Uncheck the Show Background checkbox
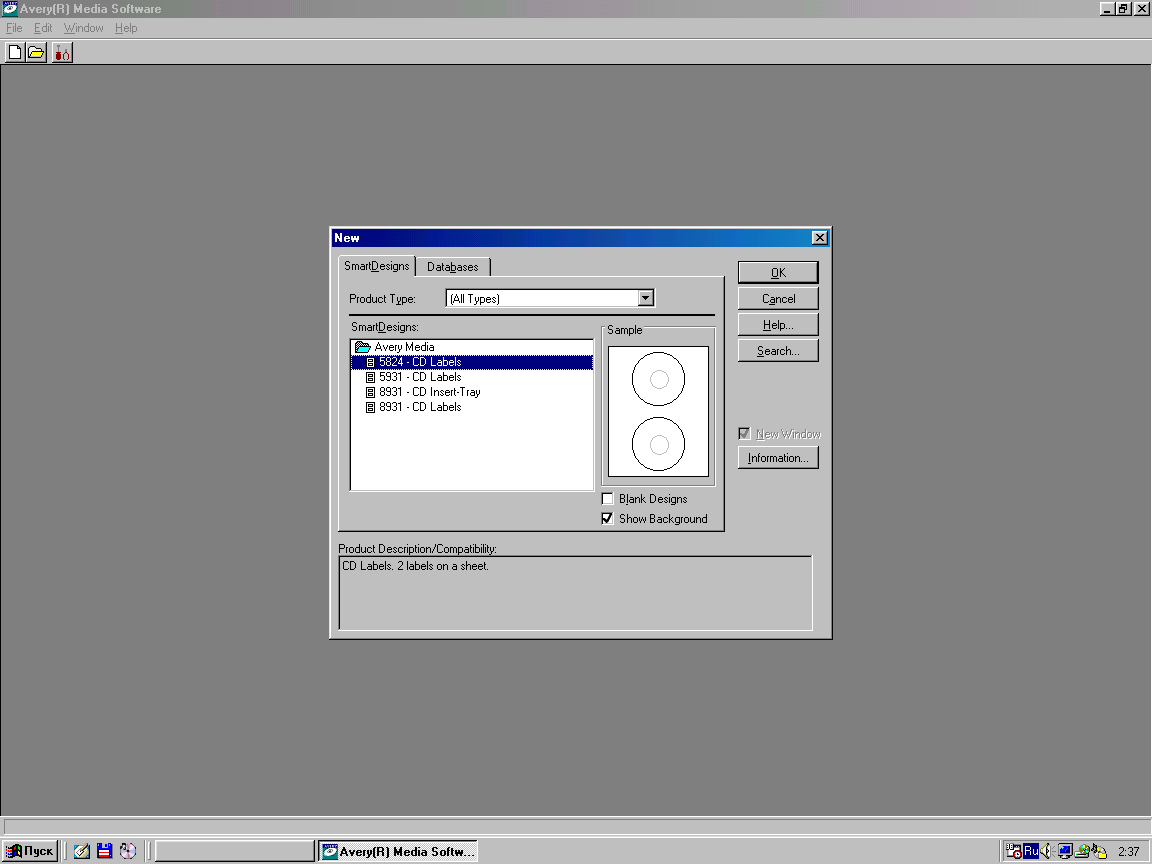 (608, 519)
